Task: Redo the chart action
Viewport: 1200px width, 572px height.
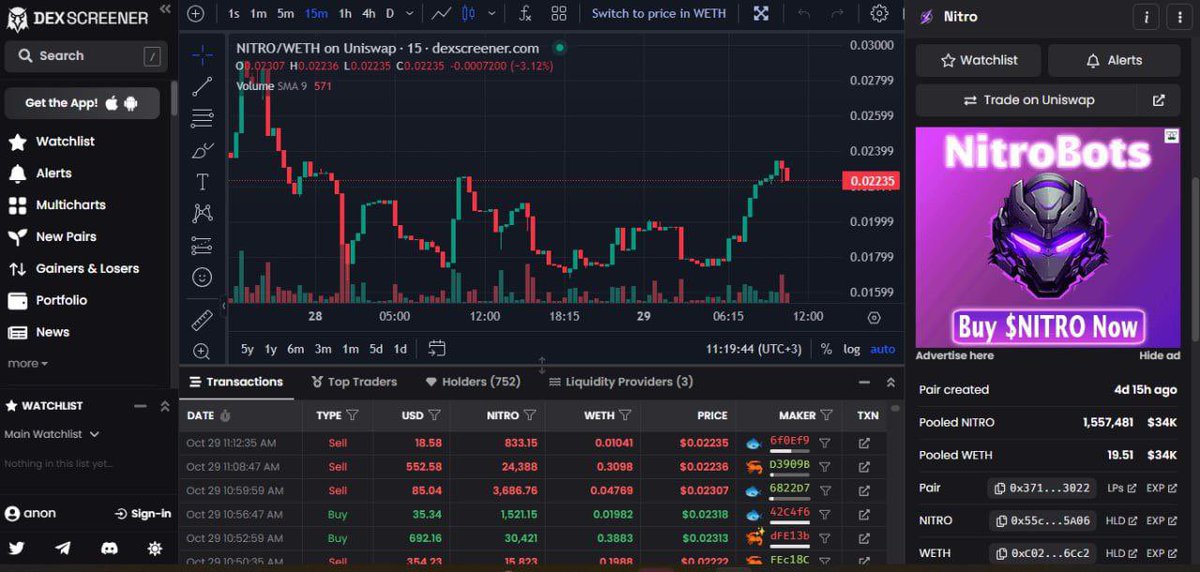Action: (837, 14)
